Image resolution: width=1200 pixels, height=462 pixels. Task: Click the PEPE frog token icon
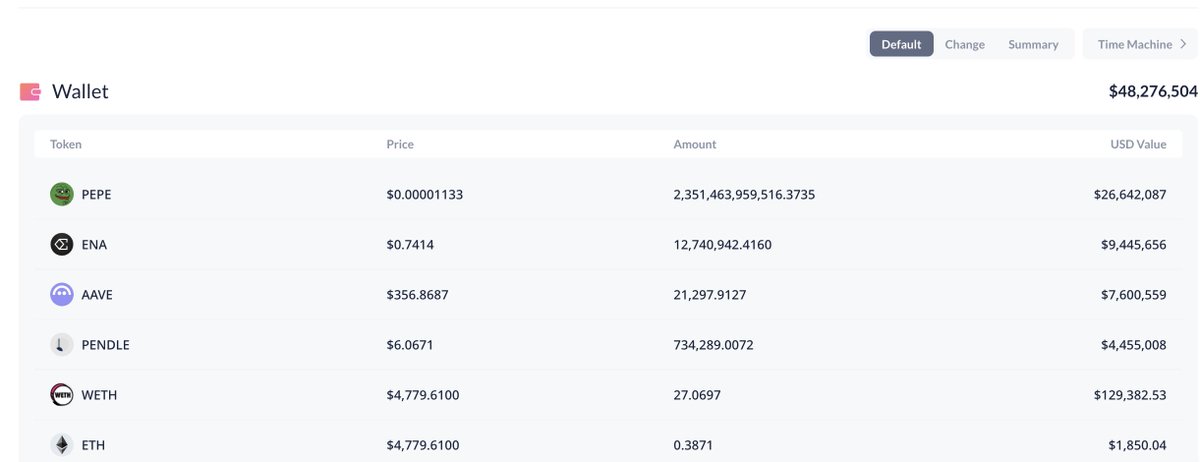click(x=62, y=194)
